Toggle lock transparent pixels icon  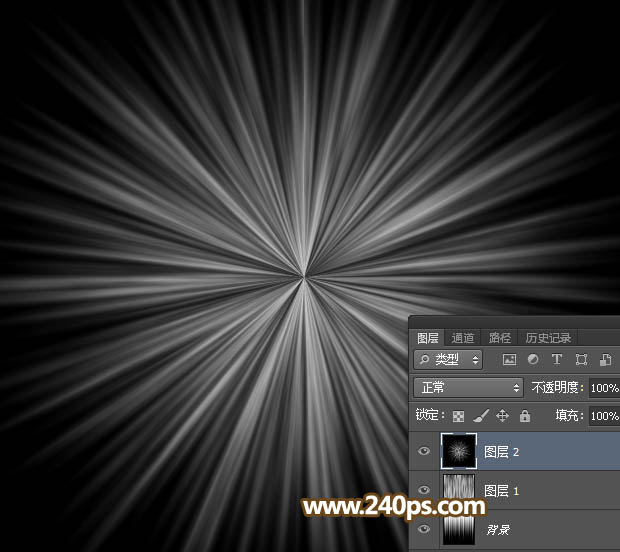pos(458,416)
